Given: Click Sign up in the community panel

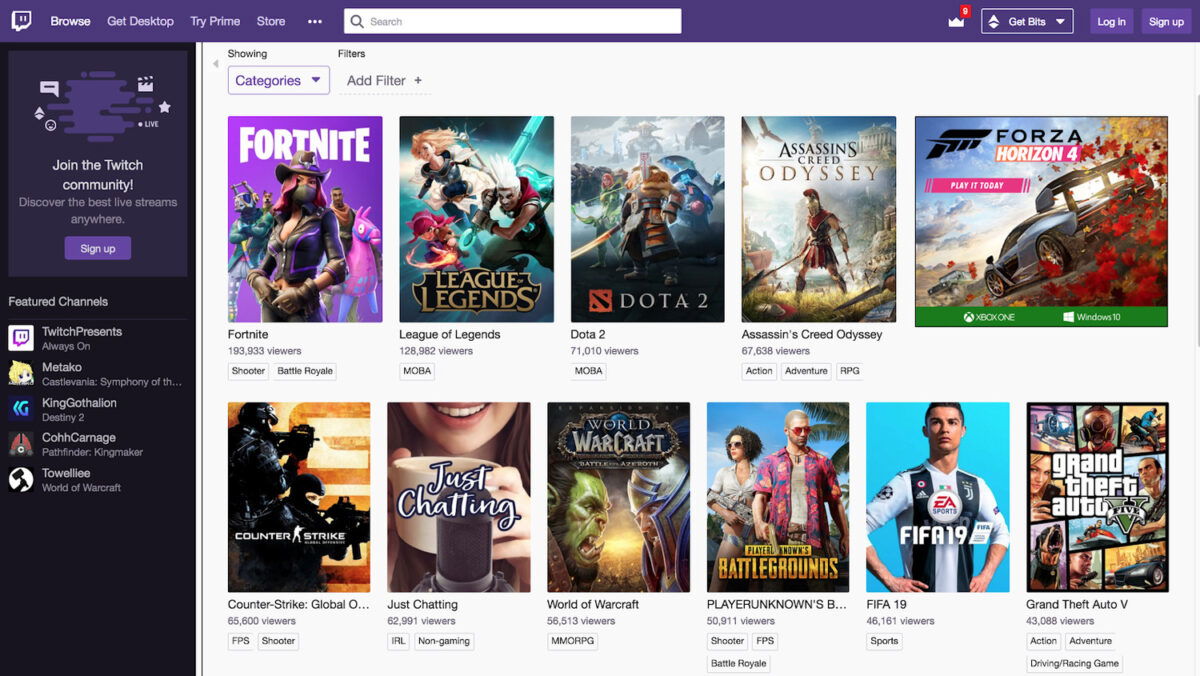Looking at the screenshot, I should [x=97, y=248].
